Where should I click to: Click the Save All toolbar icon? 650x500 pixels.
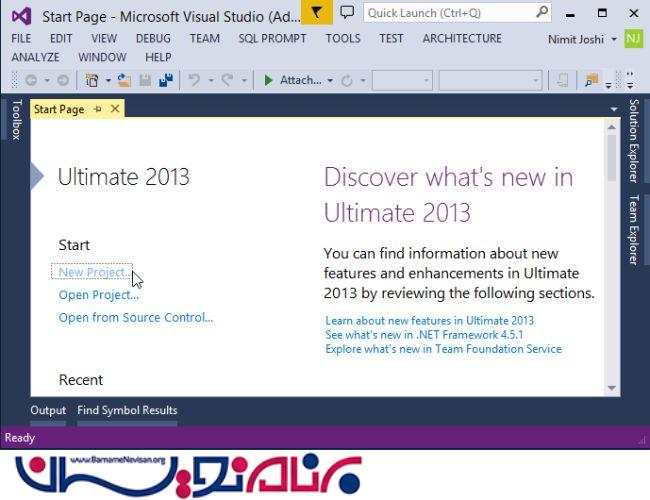[x=165, y=81]
